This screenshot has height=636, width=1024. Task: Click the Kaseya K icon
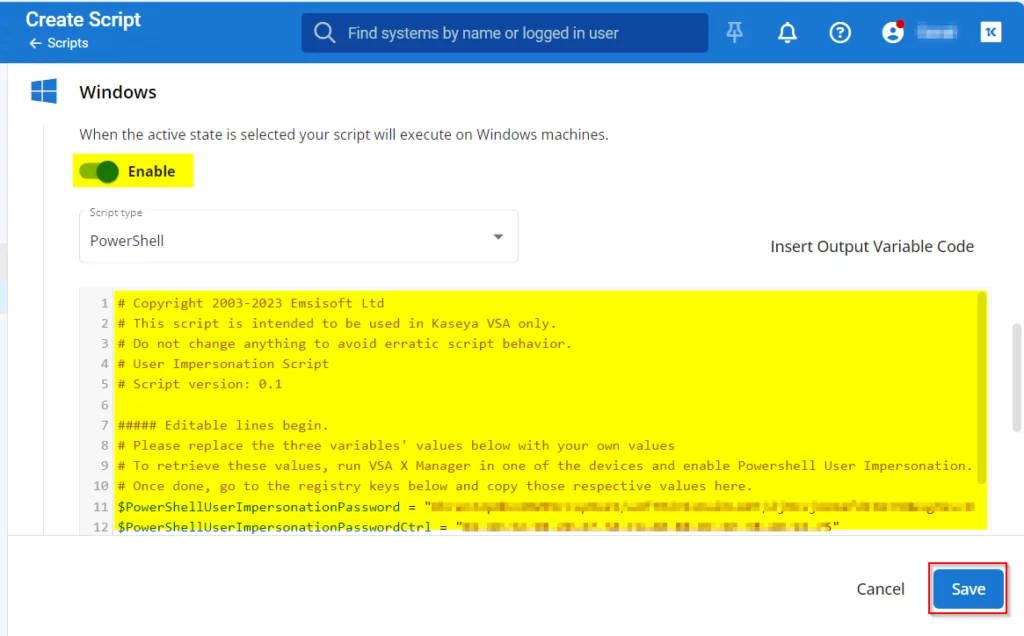[990, 33]
